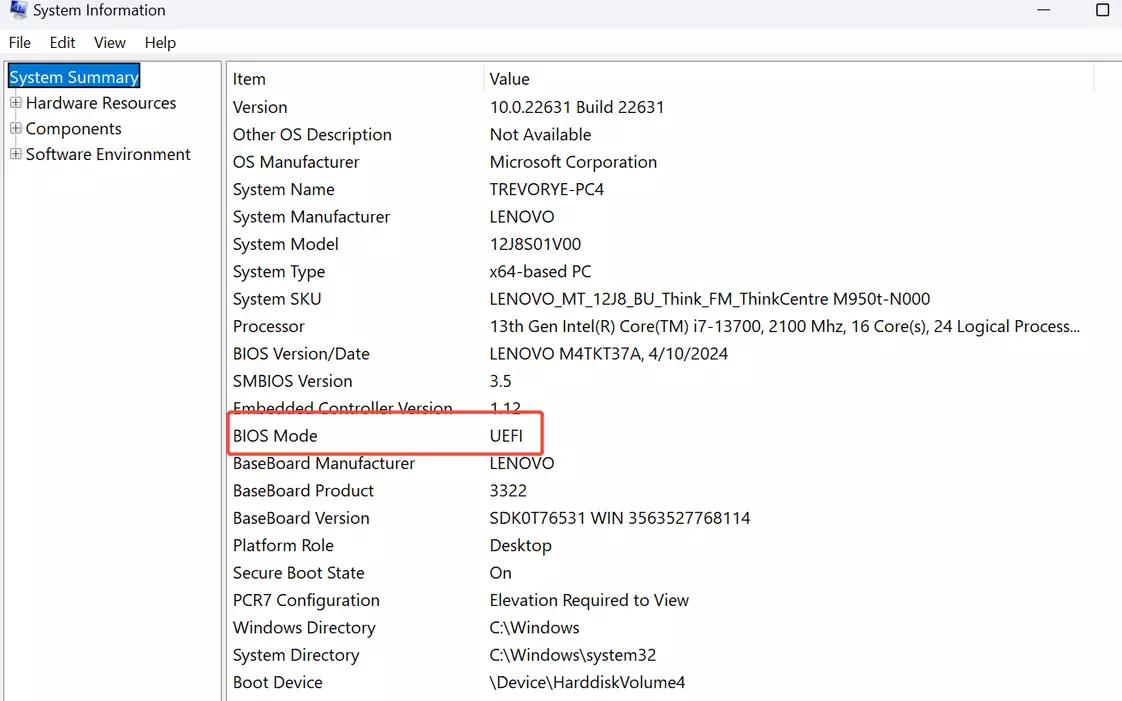This screenshot has height=701, width=1122.
Task: Select the System Model row
Action: point(285,244)
